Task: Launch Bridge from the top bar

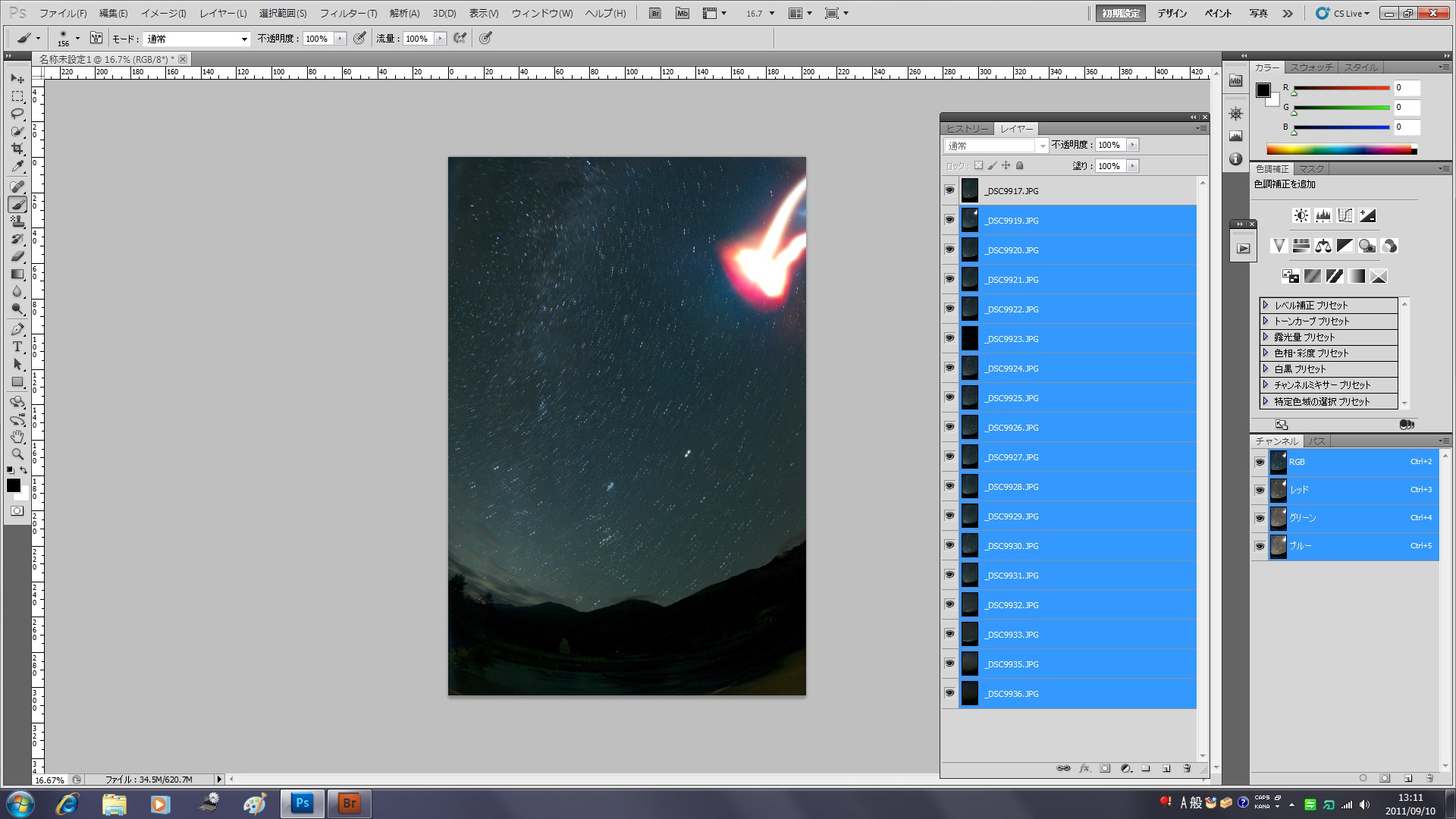Action: (x=655, y=13)
